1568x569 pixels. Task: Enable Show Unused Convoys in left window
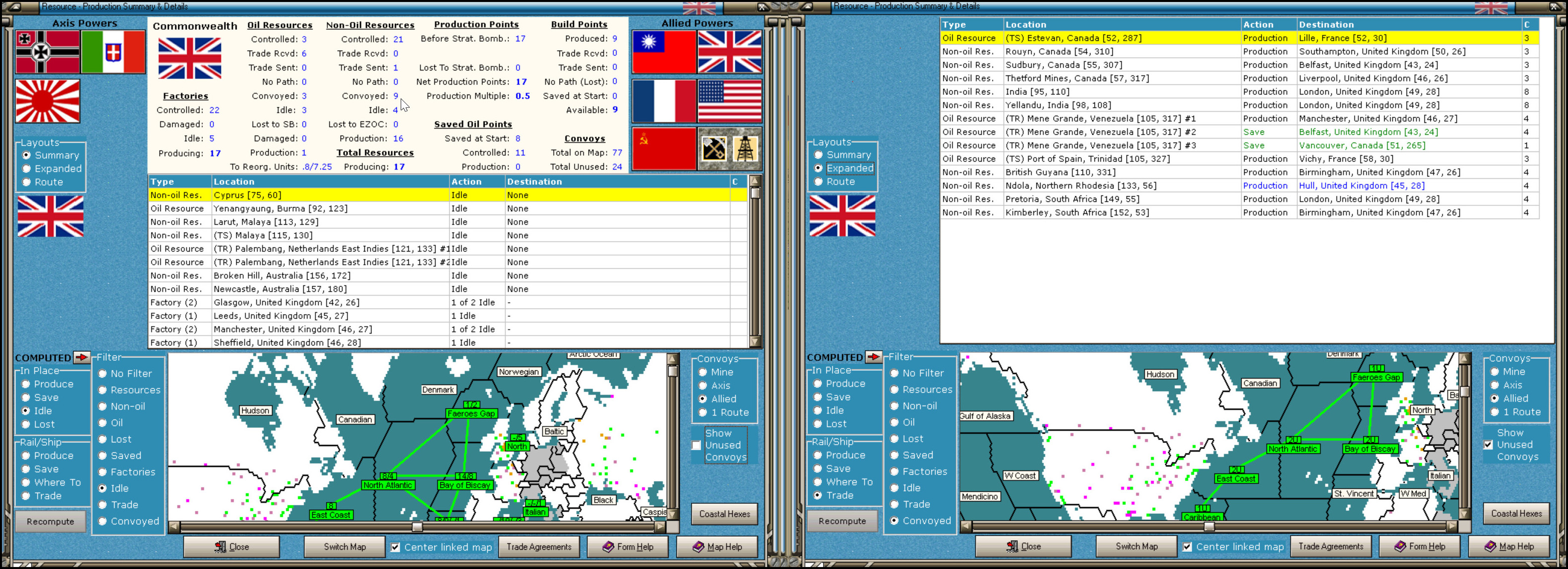click(x=696, y=445)
